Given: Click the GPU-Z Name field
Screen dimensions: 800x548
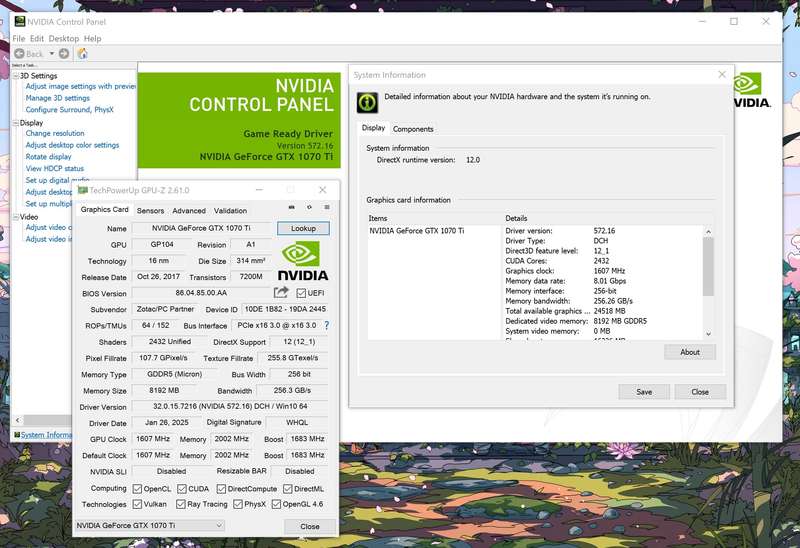Looking at the screenshot, I should pos(202,228).
